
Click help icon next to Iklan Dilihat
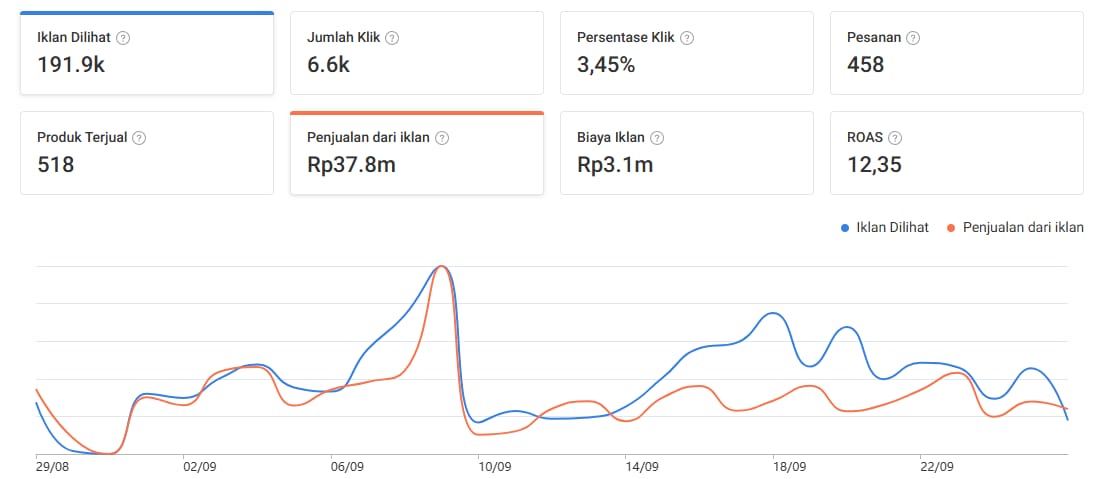coord(123,38)
